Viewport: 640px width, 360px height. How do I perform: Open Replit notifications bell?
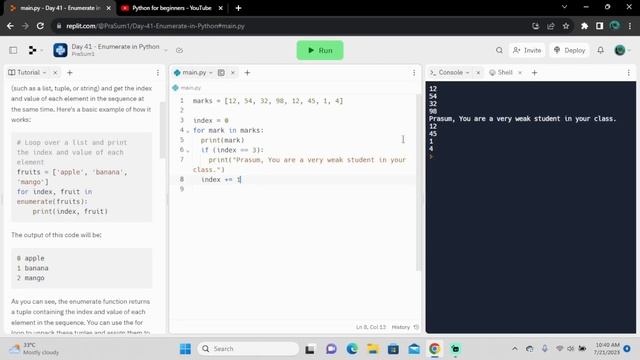(600, 50)
